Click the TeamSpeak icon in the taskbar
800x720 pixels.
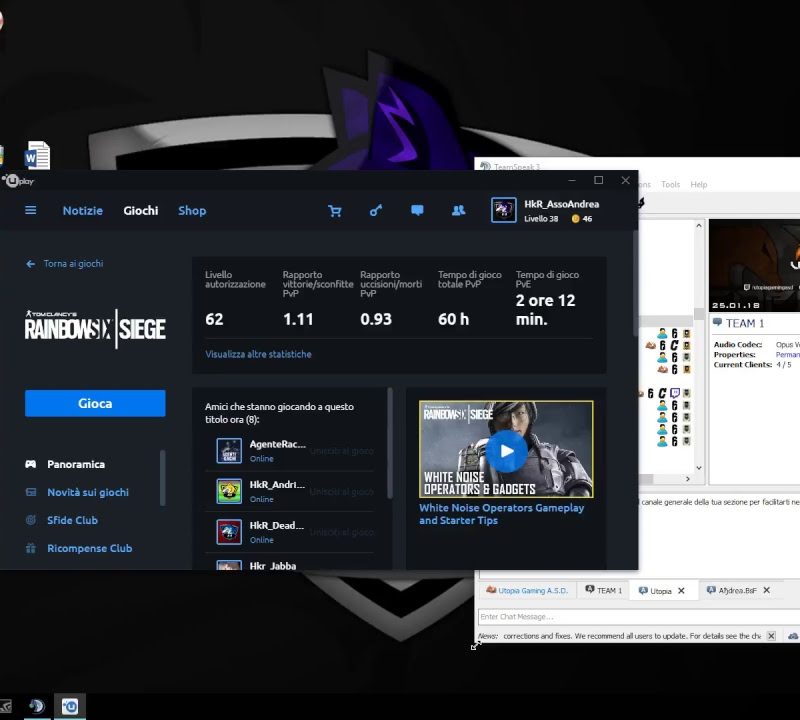37,706
